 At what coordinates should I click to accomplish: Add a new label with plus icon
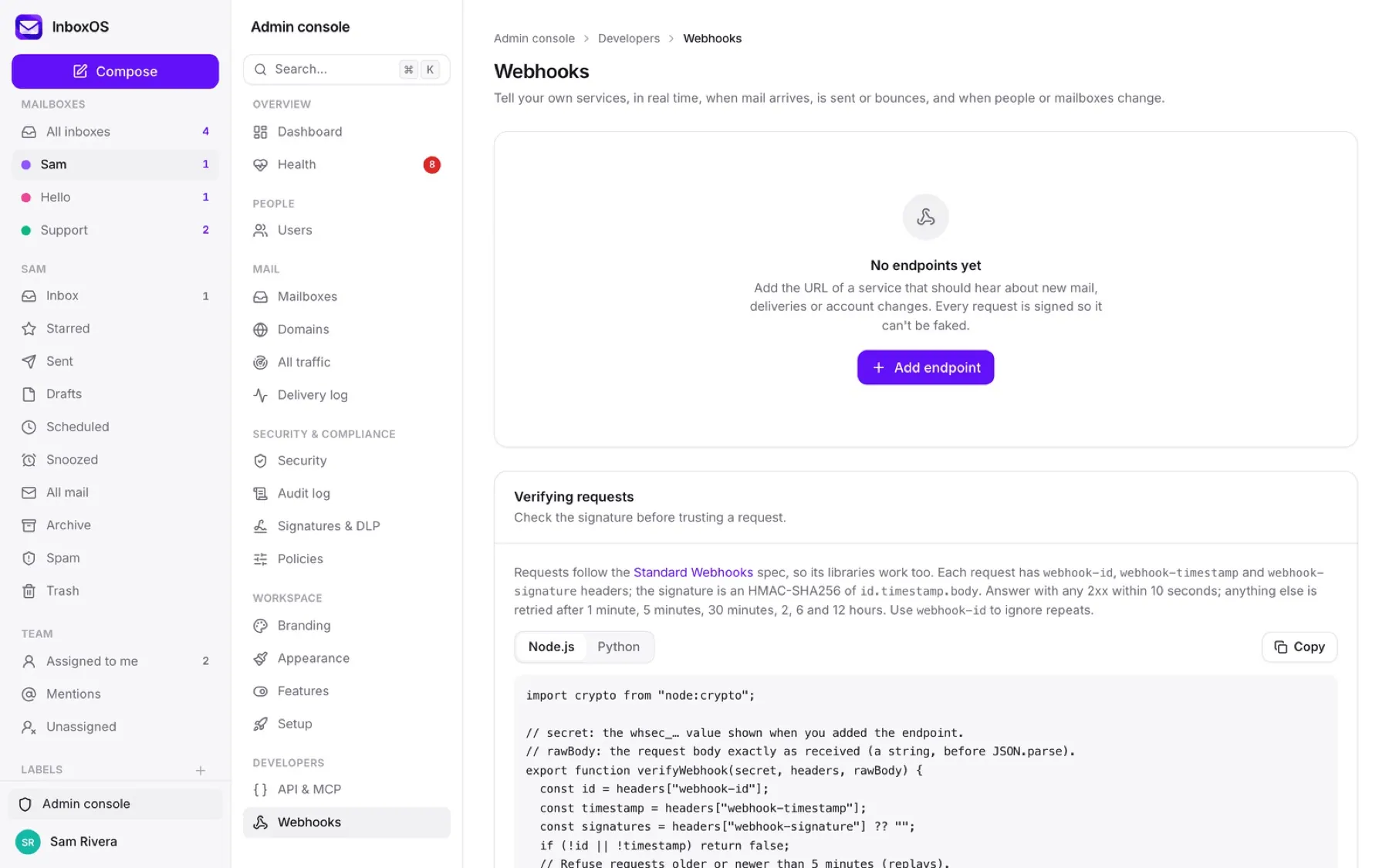coord(201,770)
